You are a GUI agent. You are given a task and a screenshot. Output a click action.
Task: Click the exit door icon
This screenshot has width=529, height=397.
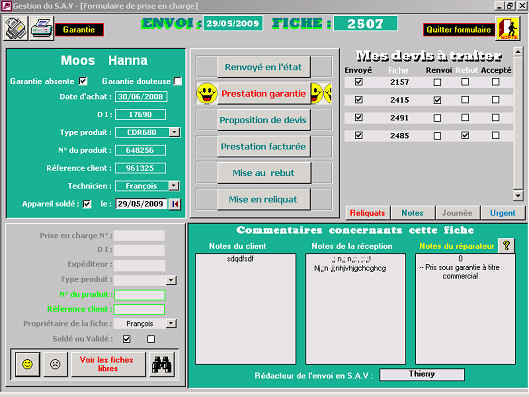508,29
